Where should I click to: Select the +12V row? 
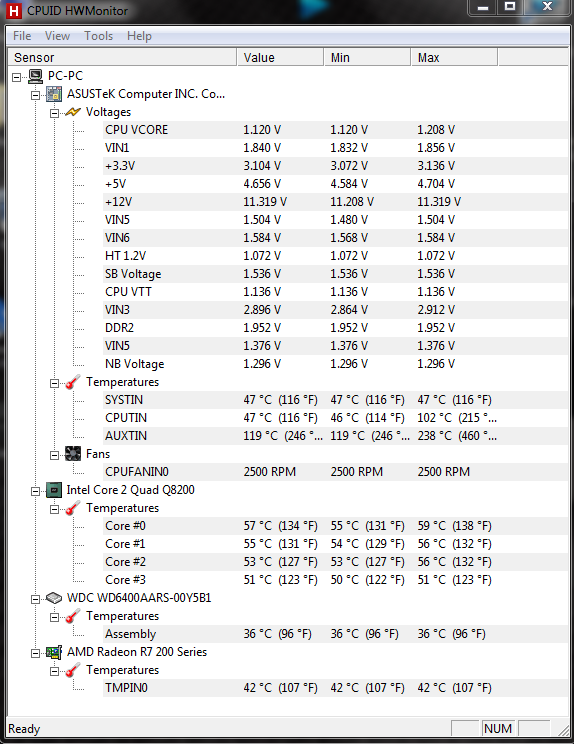(336, 202)
